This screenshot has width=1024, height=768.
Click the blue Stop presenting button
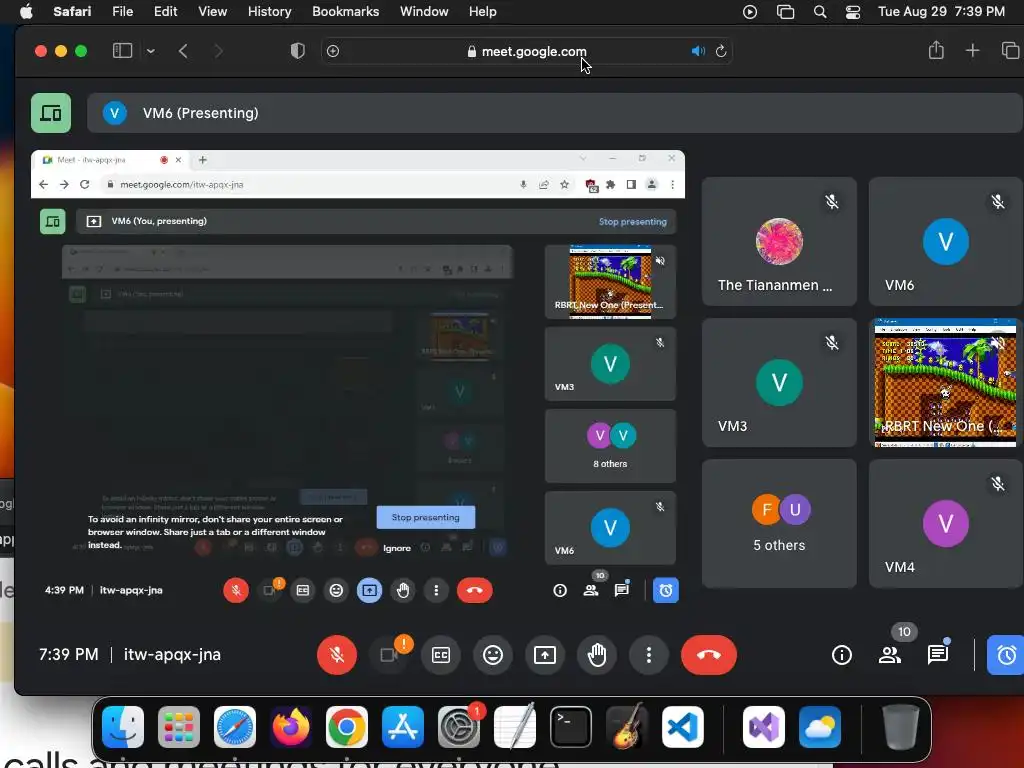(x=426, y=517)
